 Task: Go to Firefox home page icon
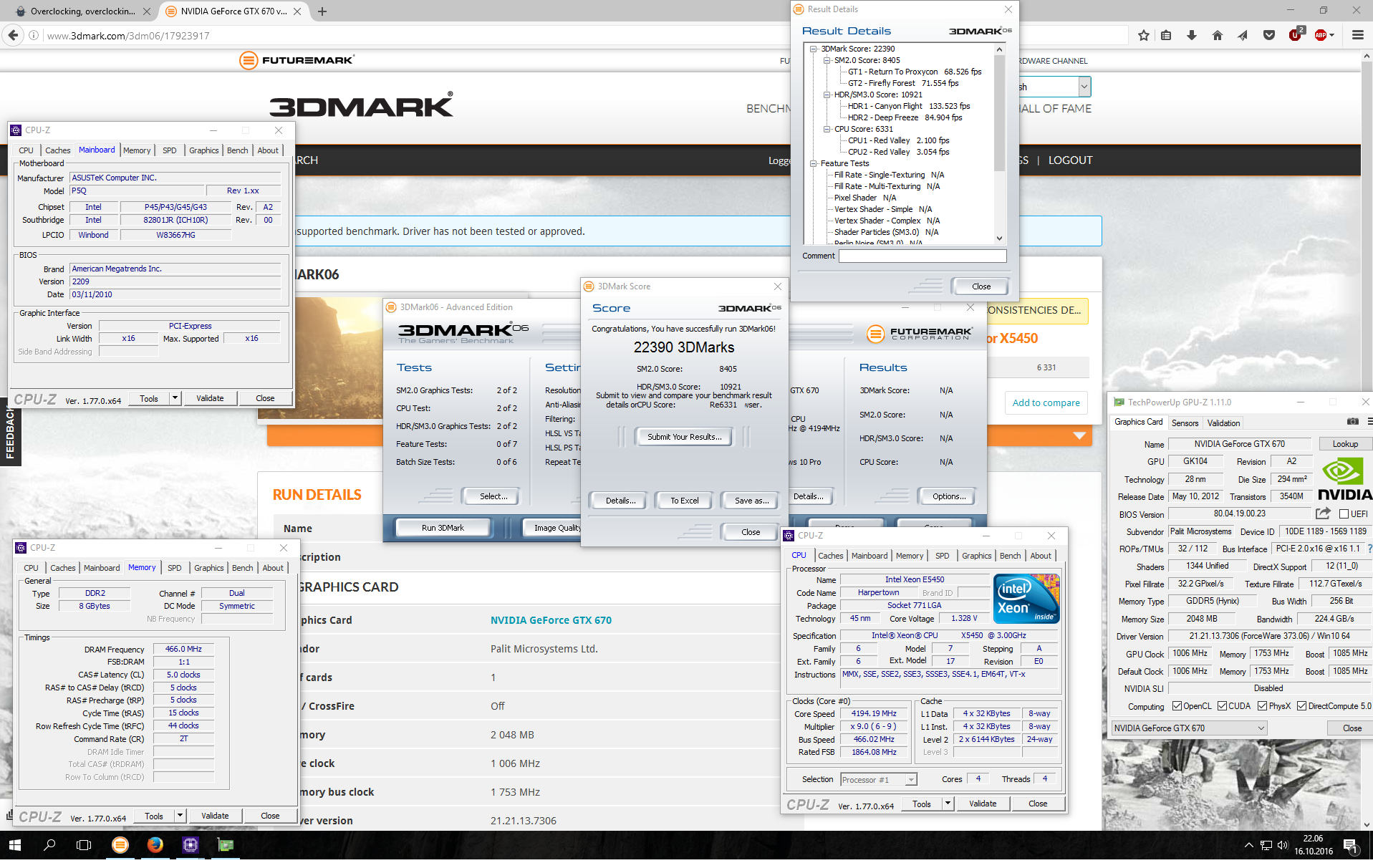pyautogui.click(x=1218, y=35)
